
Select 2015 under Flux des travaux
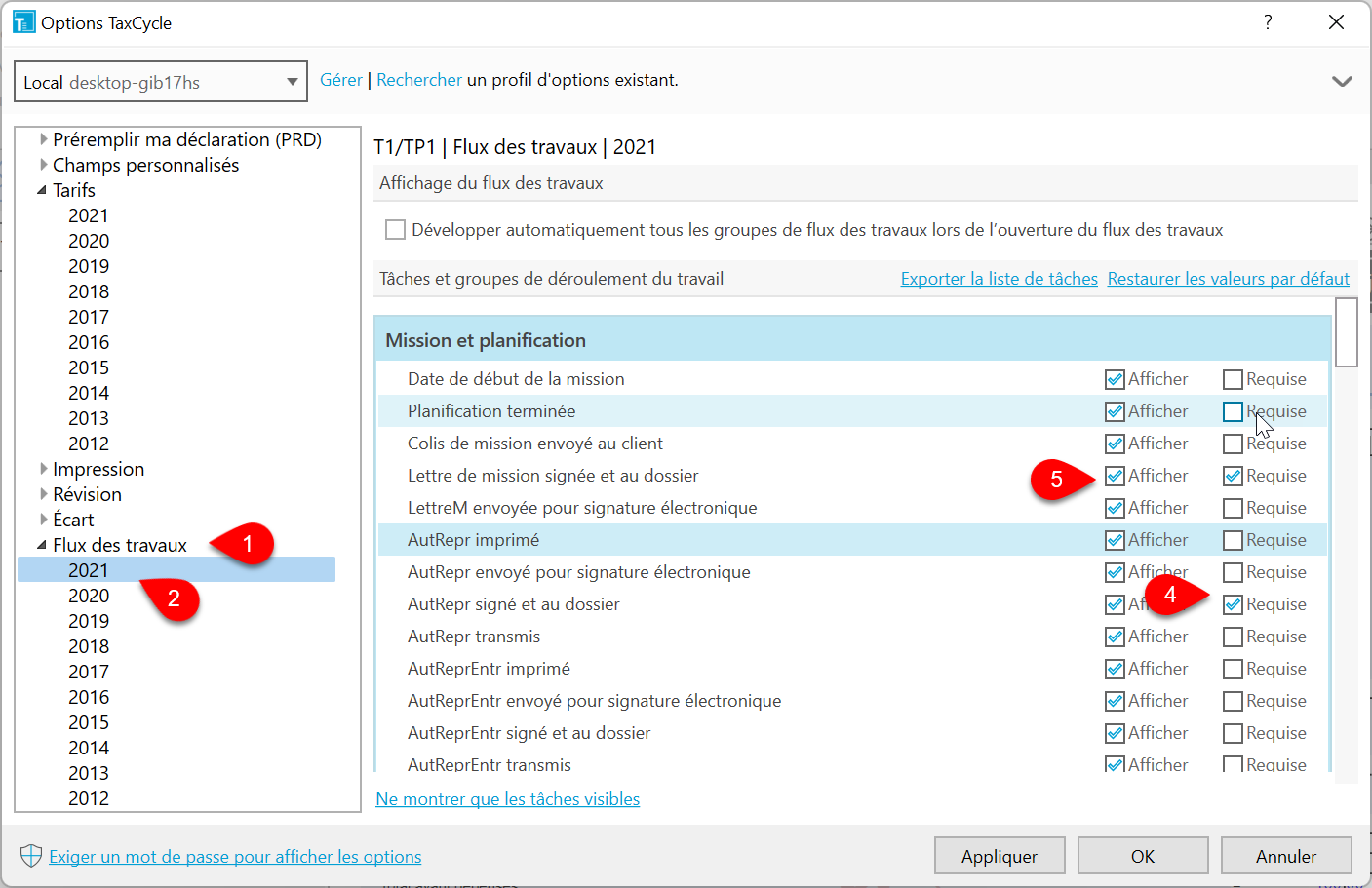tap(89, 722)
